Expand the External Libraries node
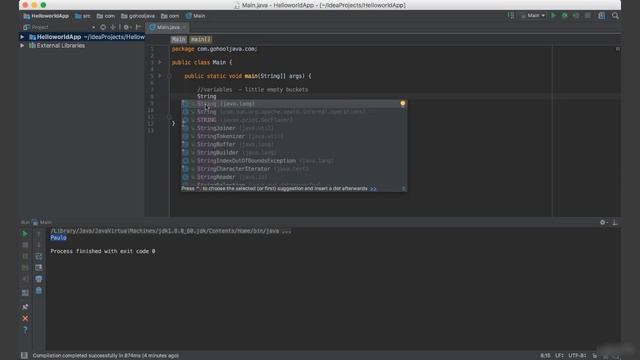The width and height of the screenshot is (640, 360). [22, 46]
